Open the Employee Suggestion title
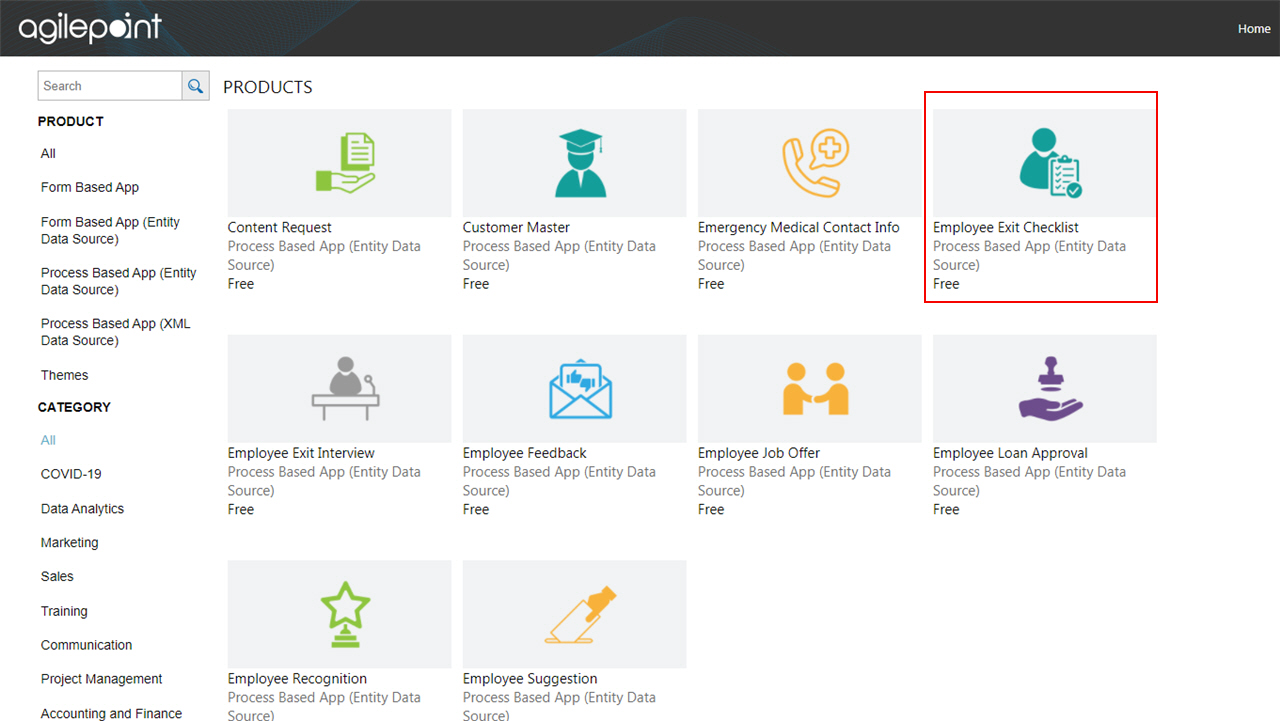The height and width of the screenshot is (721, 1280). click(x=530, y=679)
